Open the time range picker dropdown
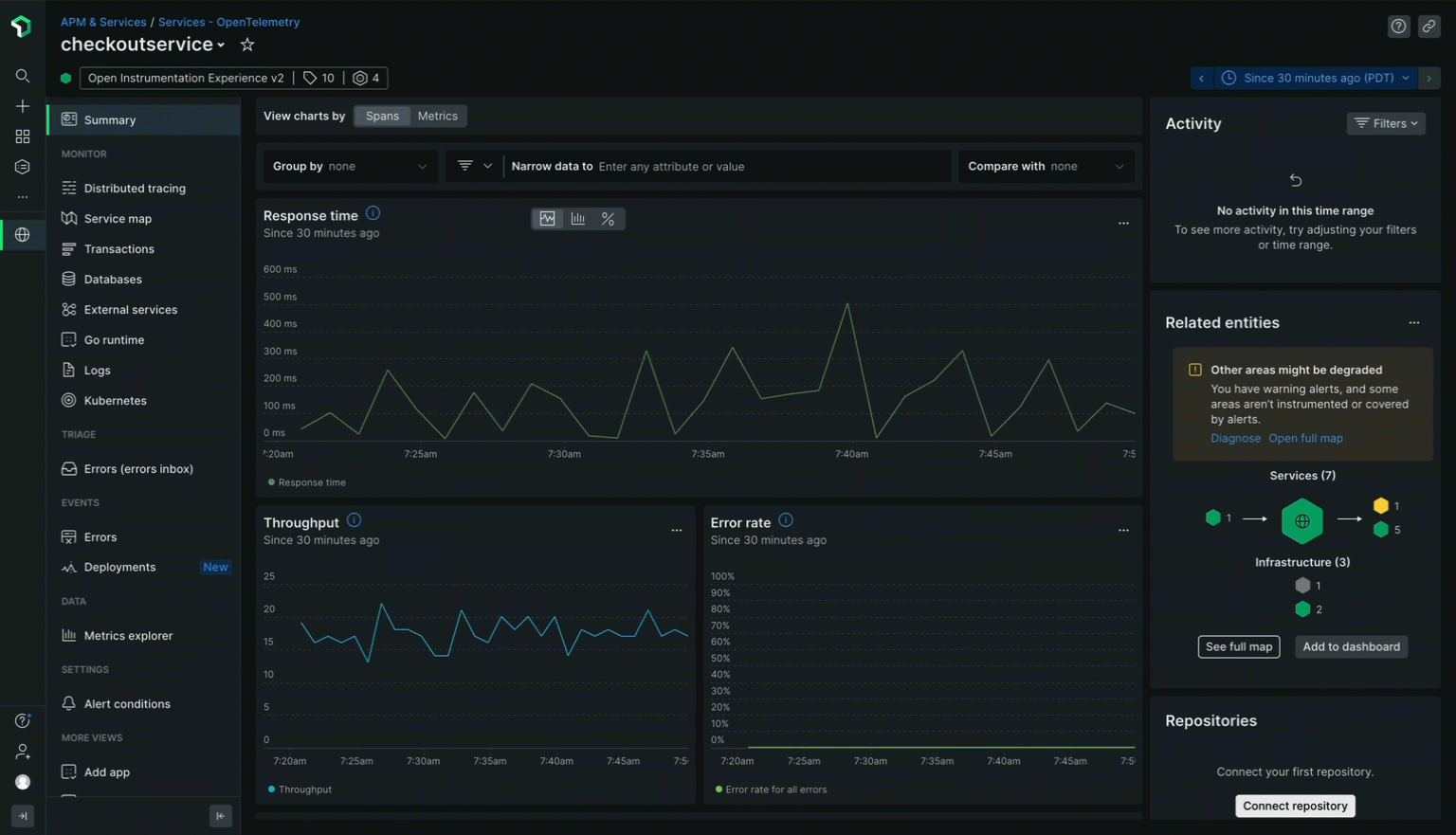Screen dimensions: 1456x835 pos(1316,78)
